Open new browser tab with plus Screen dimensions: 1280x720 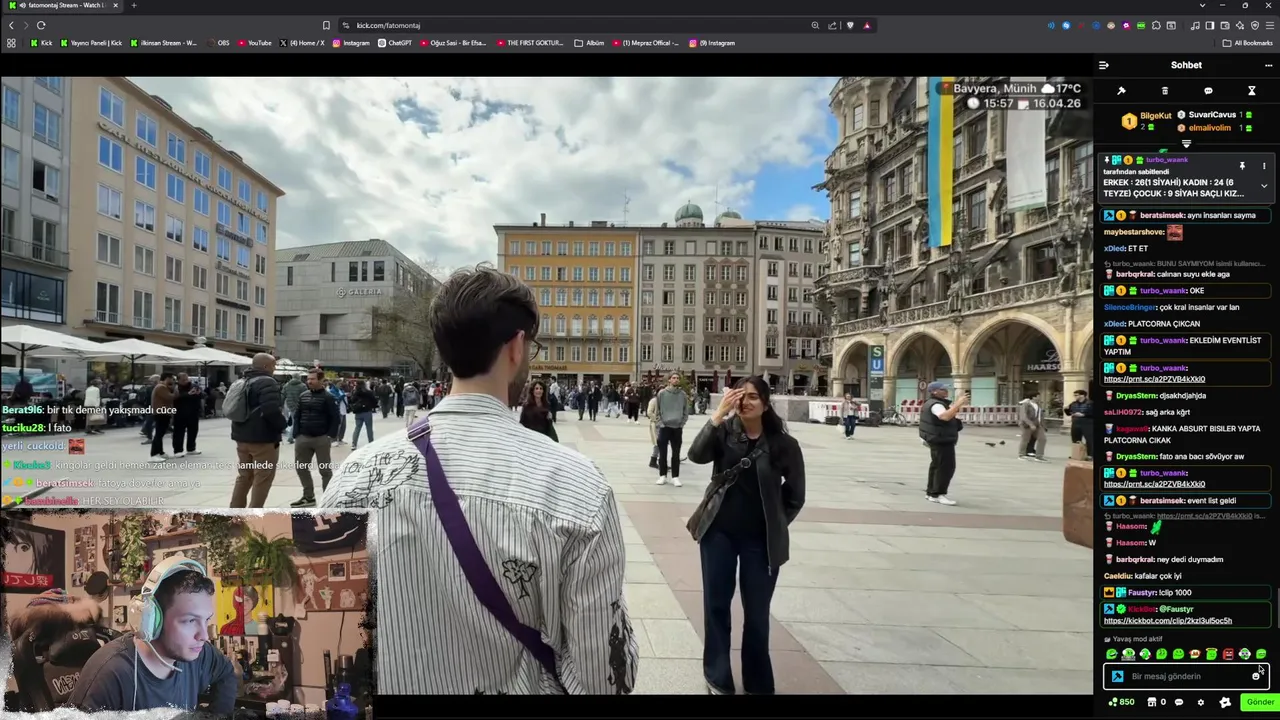[x=134, y=5]
